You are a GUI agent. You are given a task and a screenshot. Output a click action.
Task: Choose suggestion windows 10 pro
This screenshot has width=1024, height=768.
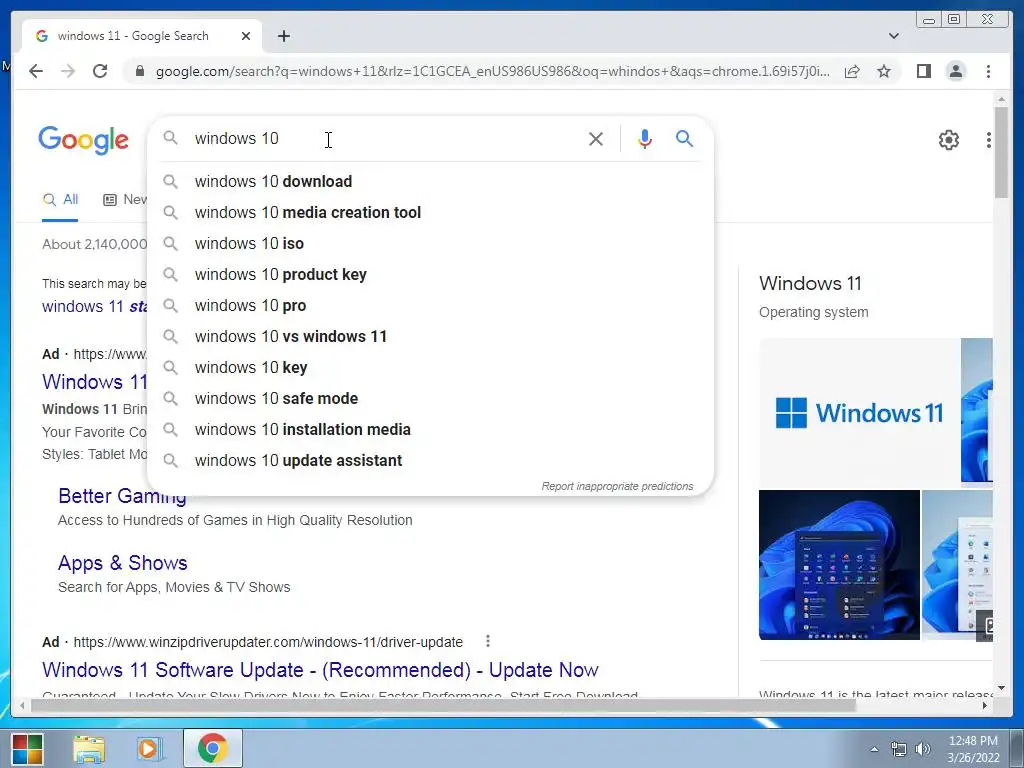[x=431, y=306]
